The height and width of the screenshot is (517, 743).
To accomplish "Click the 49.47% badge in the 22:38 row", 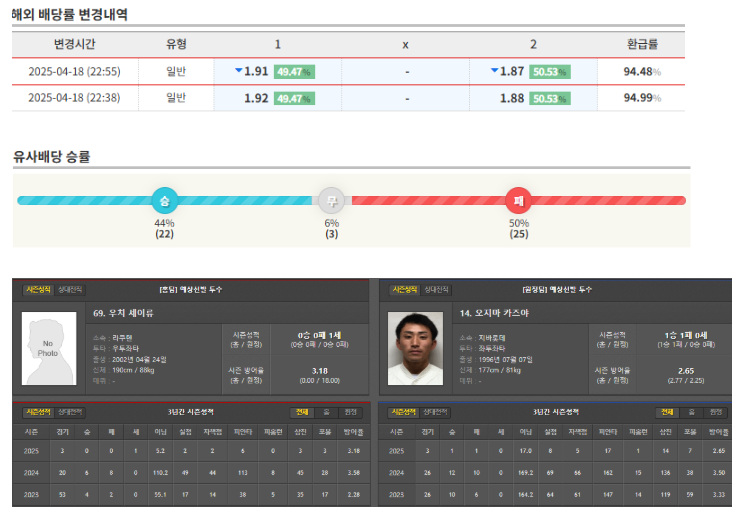I will coord(294,99).
